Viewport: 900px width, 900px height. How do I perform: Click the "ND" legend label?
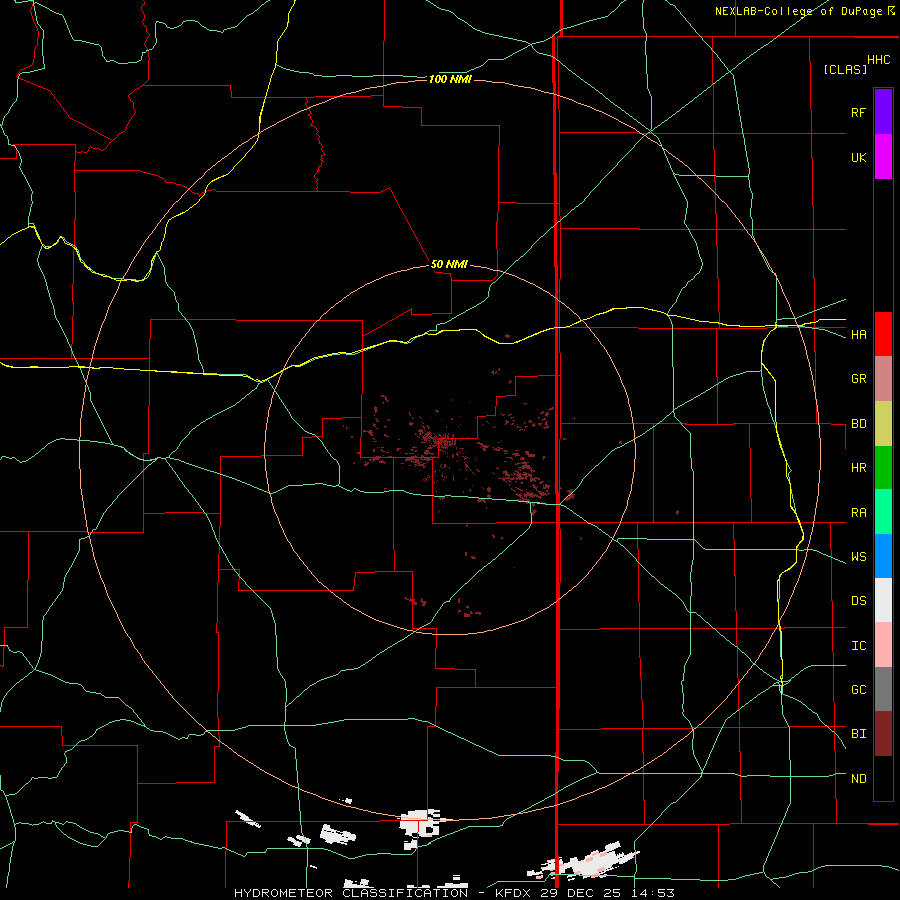tap(858, 779)
